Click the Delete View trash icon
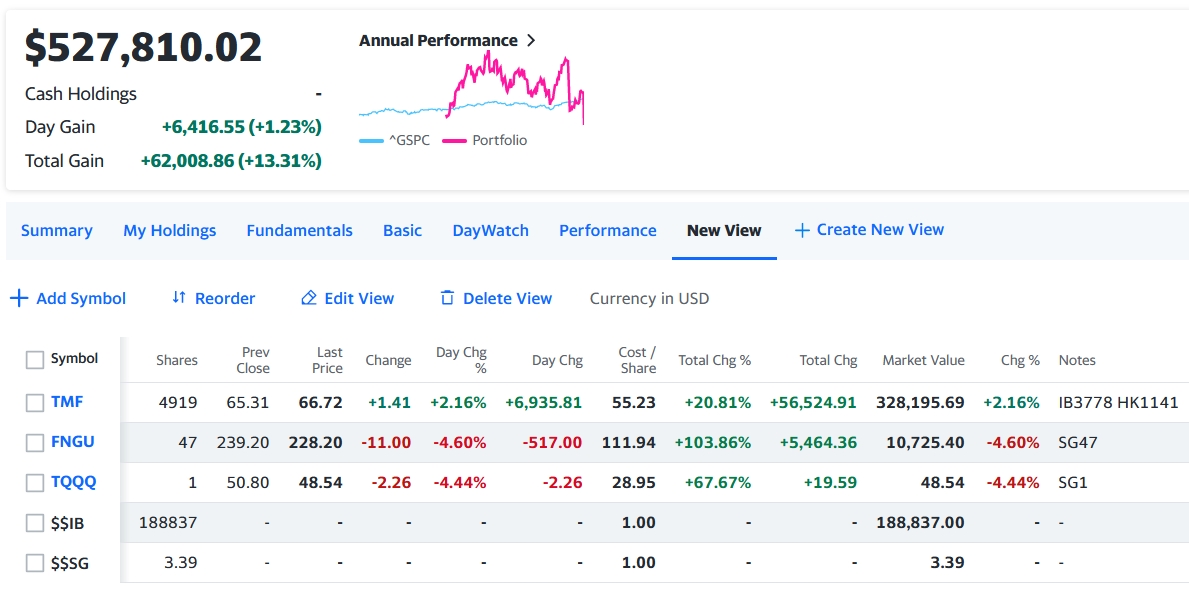Viewport: 1189px width, 595px height. [x=447, y=298]
